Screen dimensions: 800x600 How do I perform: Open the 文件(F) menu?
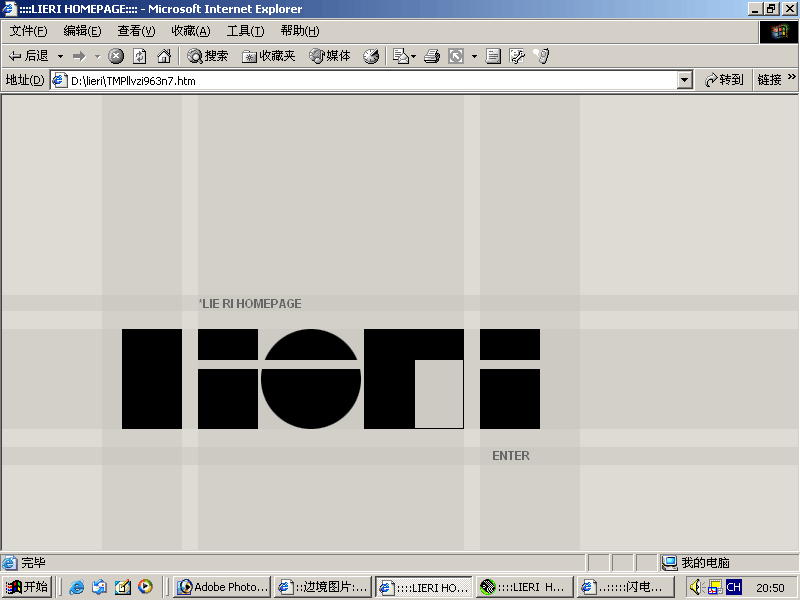28,31
